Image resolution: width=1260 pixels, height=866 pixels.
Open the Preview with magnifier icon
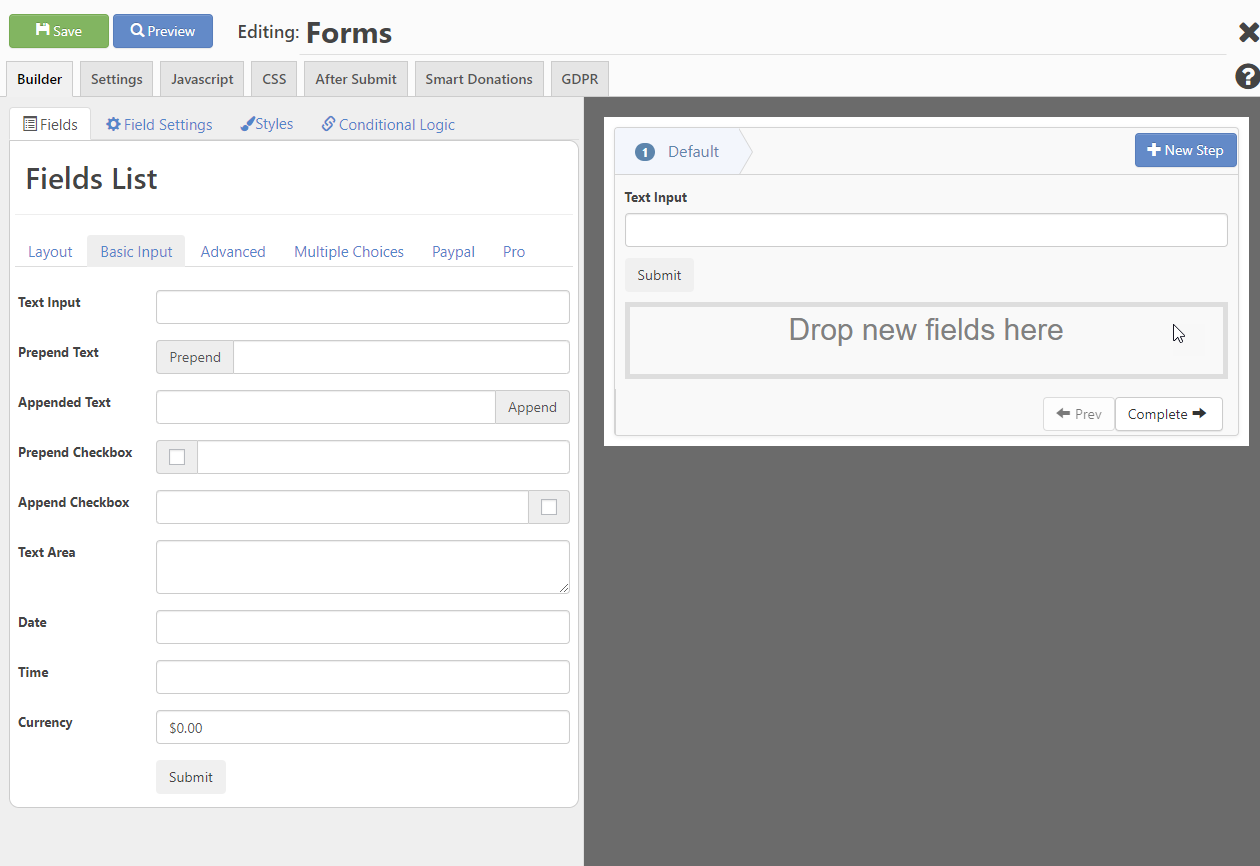click(x=163, y=31)
